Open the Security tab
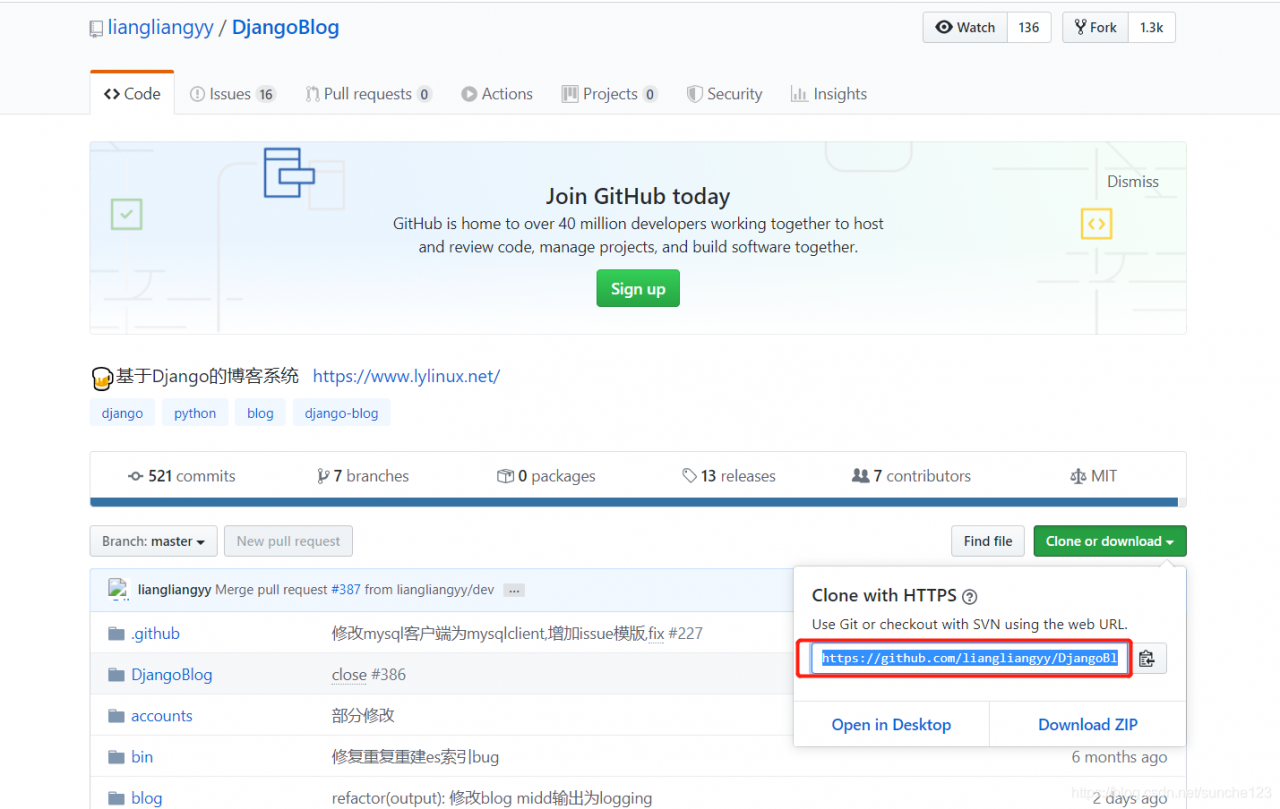The height and width of the screenshot is (809, 1280). pyautogui.click(x=724, y=94)
